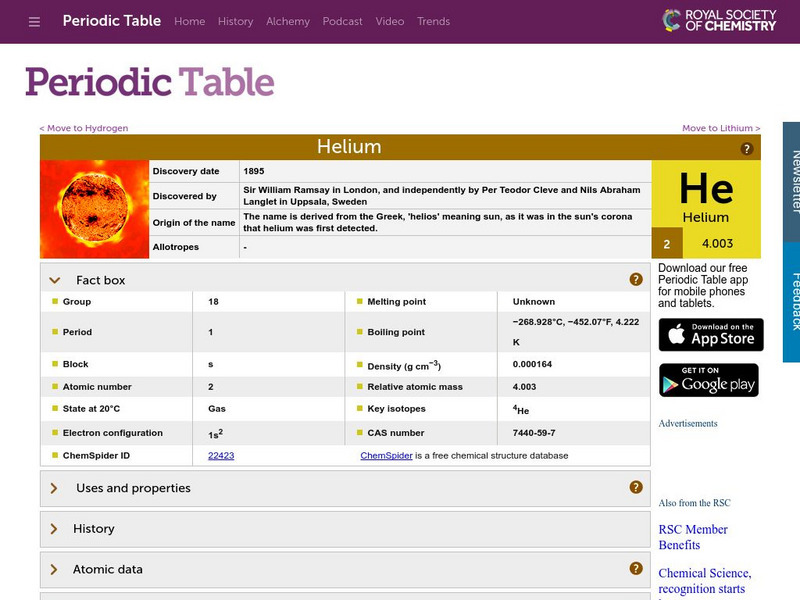Click the Discovered by label

point(185,196)
